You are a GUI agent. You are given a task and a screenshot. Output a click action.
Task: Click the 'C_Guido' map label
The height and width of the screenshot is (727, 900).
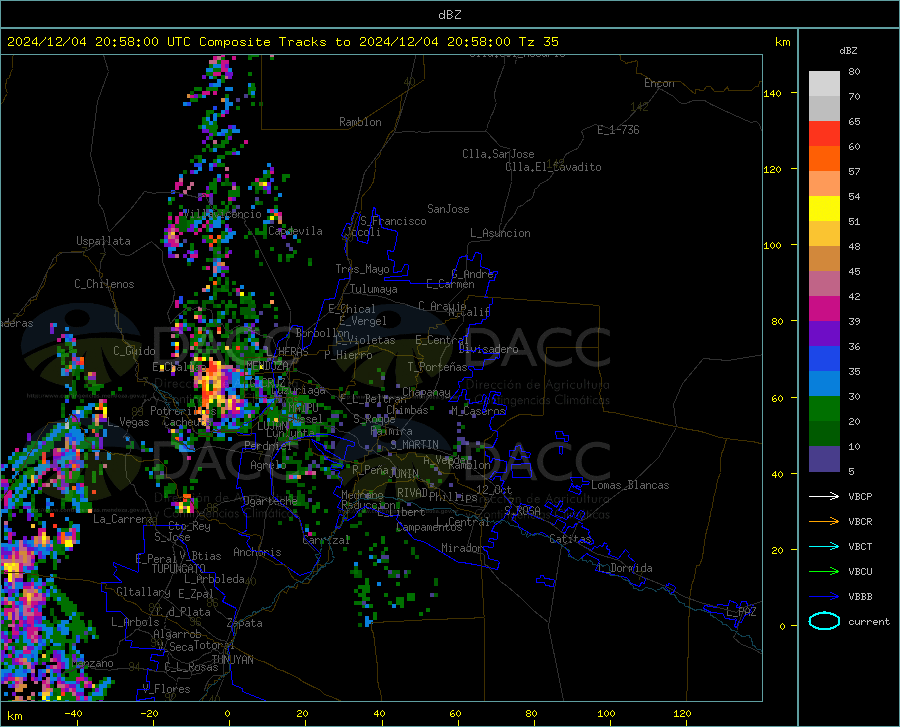coord(134,351)
